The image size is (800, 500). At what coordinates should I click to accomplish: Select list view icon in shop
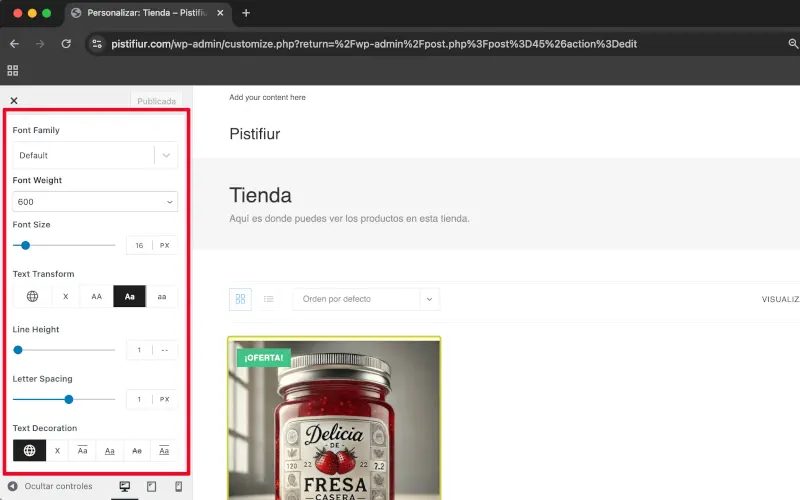coord(268,299)
